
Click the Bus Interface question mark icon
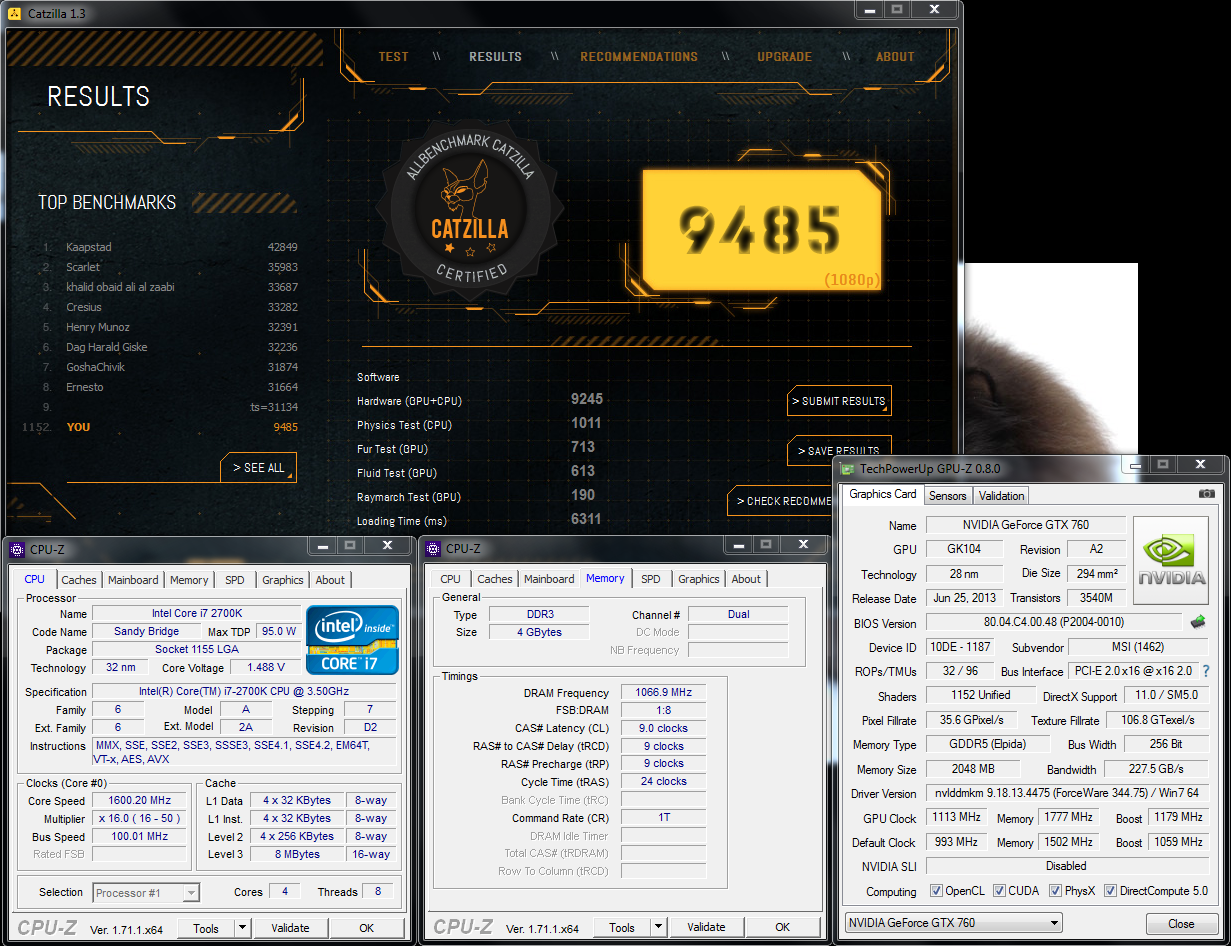point(1206,671)
